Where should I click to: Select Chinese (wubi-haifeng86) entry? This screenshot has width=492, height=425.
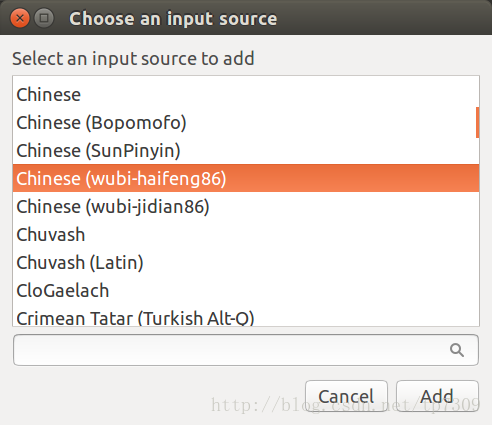tap(246, 178)
